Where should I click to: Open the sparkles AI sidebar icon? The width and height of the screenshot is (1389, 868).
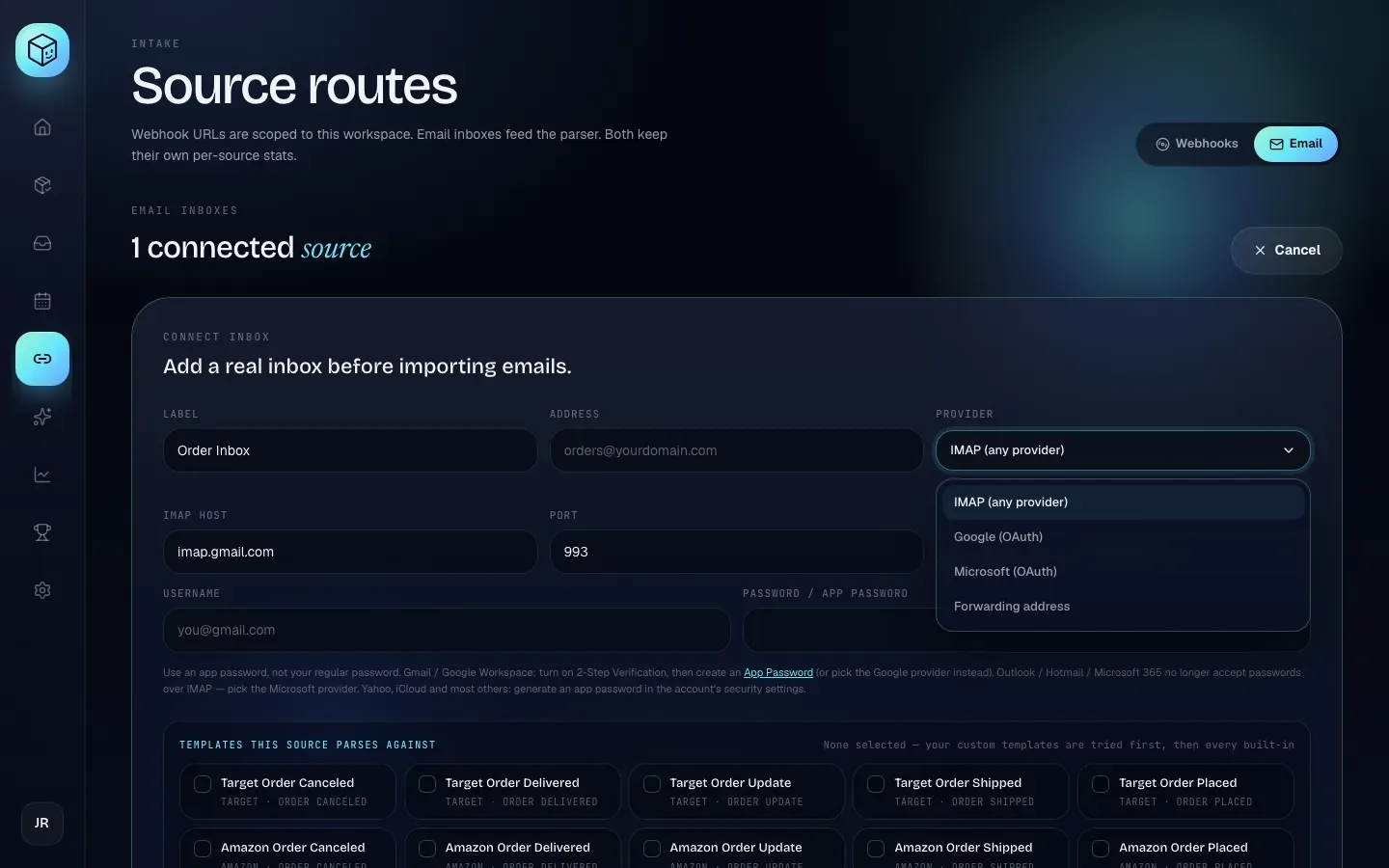(x=42, y=417)
